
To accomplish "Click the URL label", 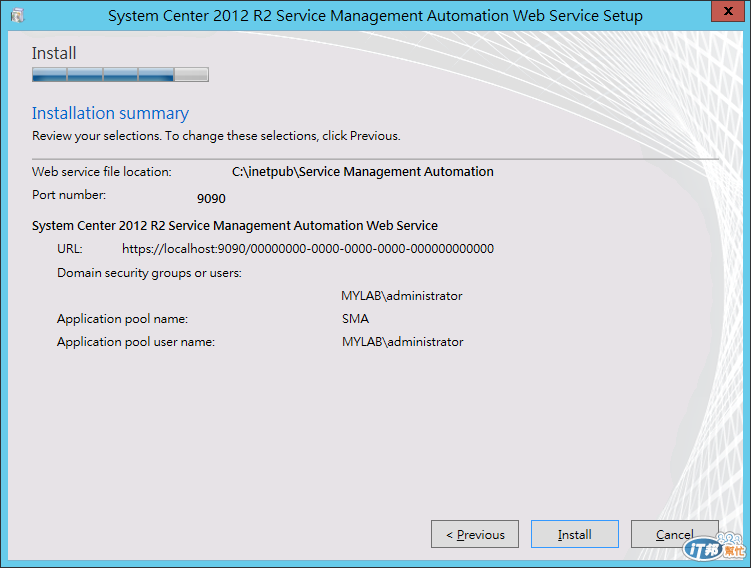I will [69, 249].
